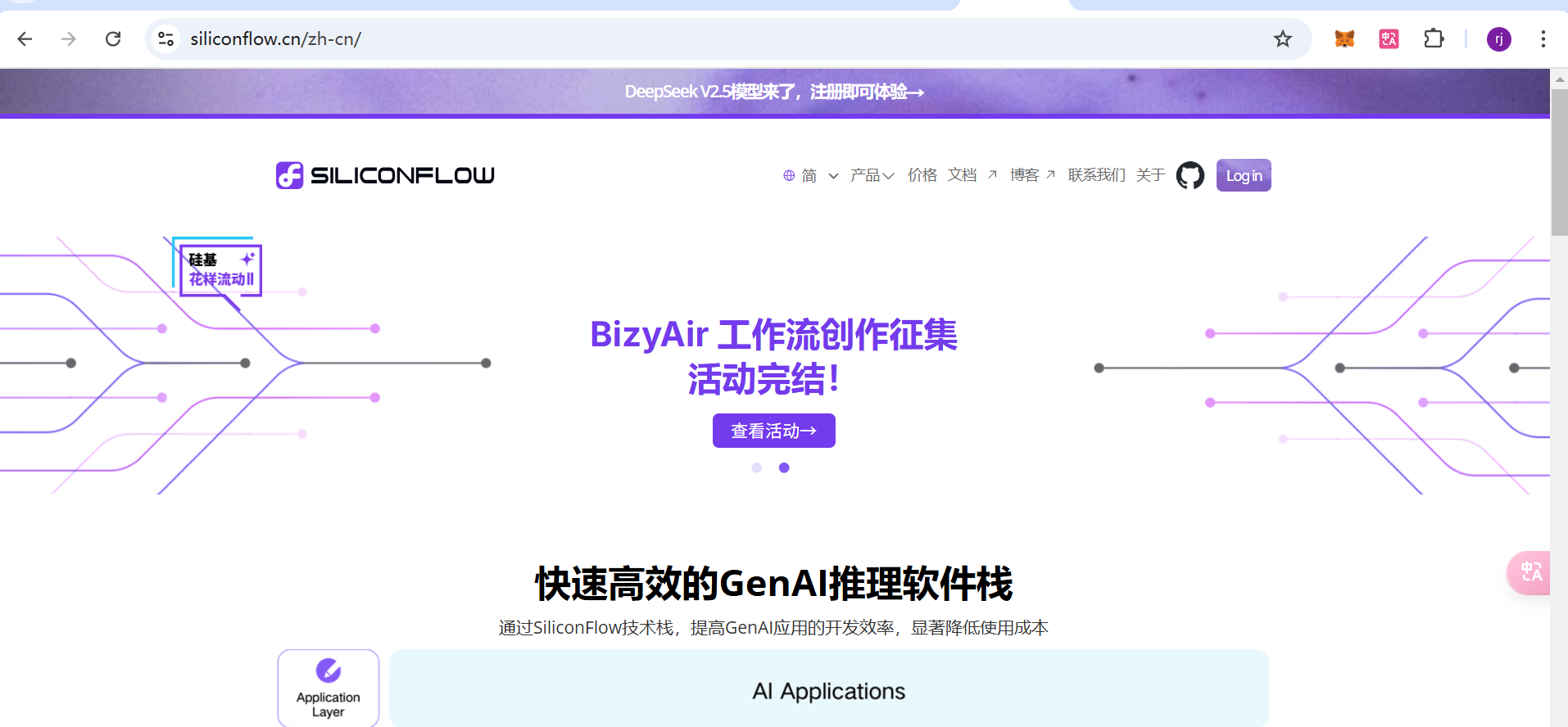
Task: Click the Application Layer icon card
Action: 329,688
